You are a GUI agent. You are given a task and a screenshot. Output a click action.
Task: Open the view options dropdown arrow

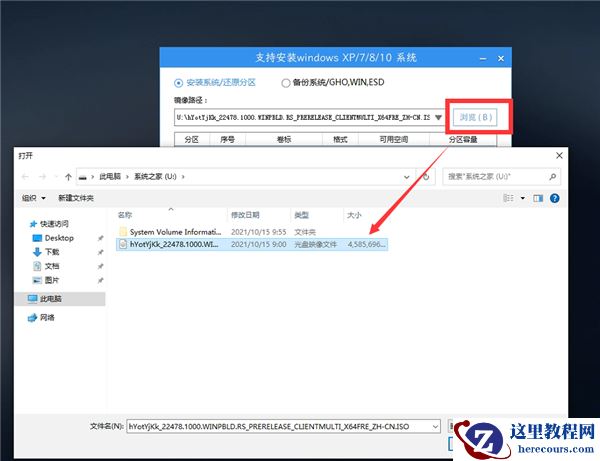click(x=523, y=198)
